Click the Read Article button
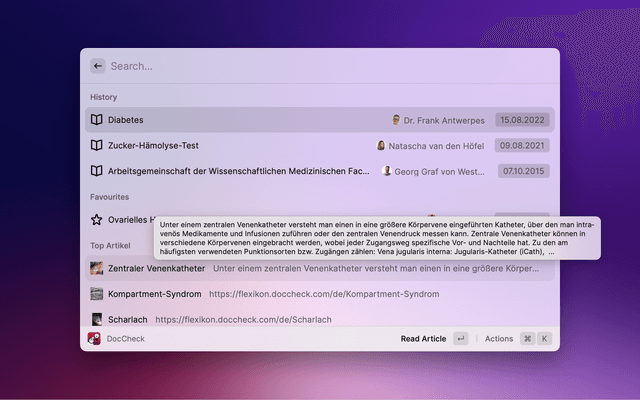 [x=423, y=339]
